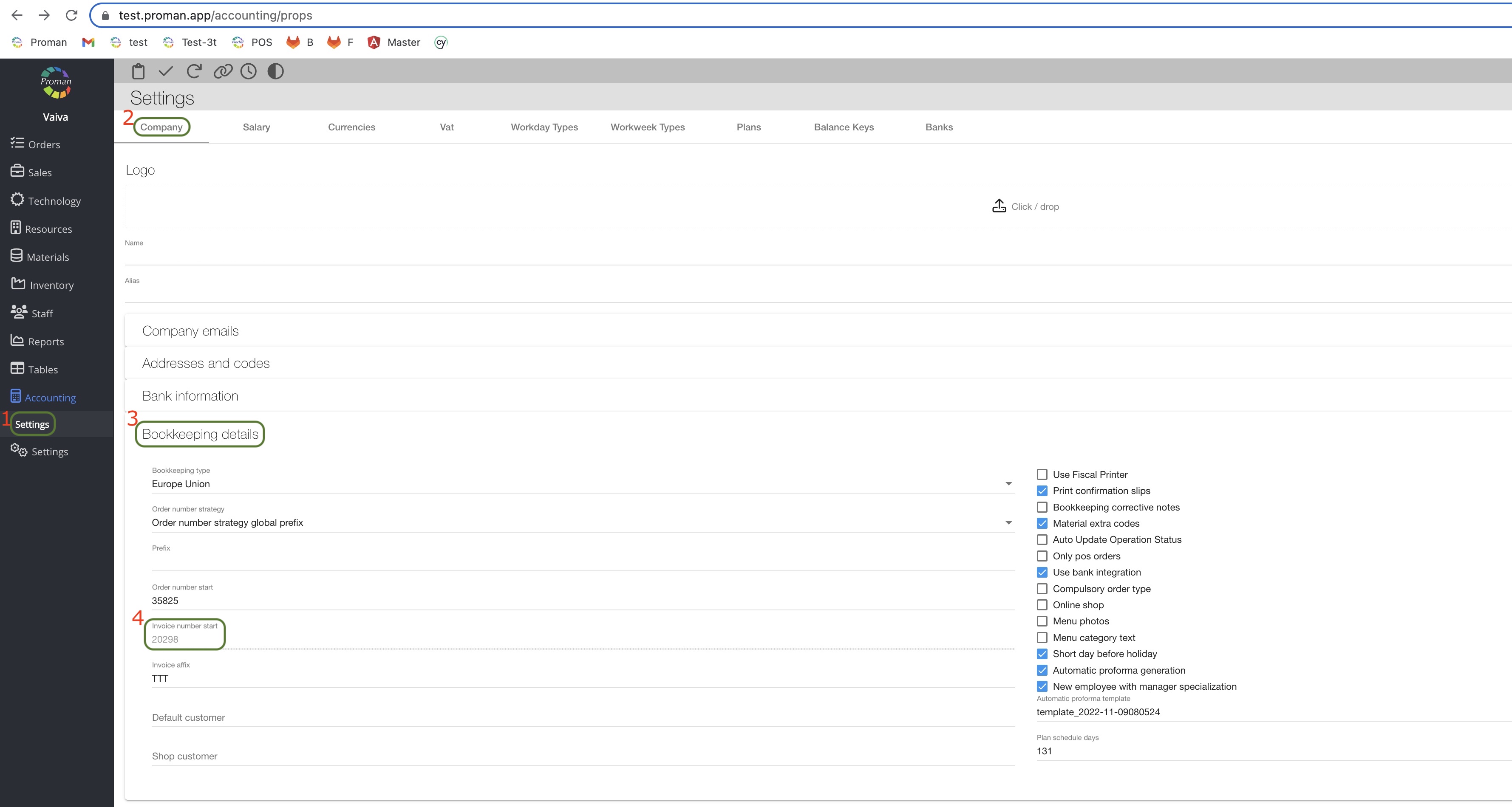This screenshot has width=1512, height=807.
Task: Click the logo upload icon
Action: (x=998, y=206)
